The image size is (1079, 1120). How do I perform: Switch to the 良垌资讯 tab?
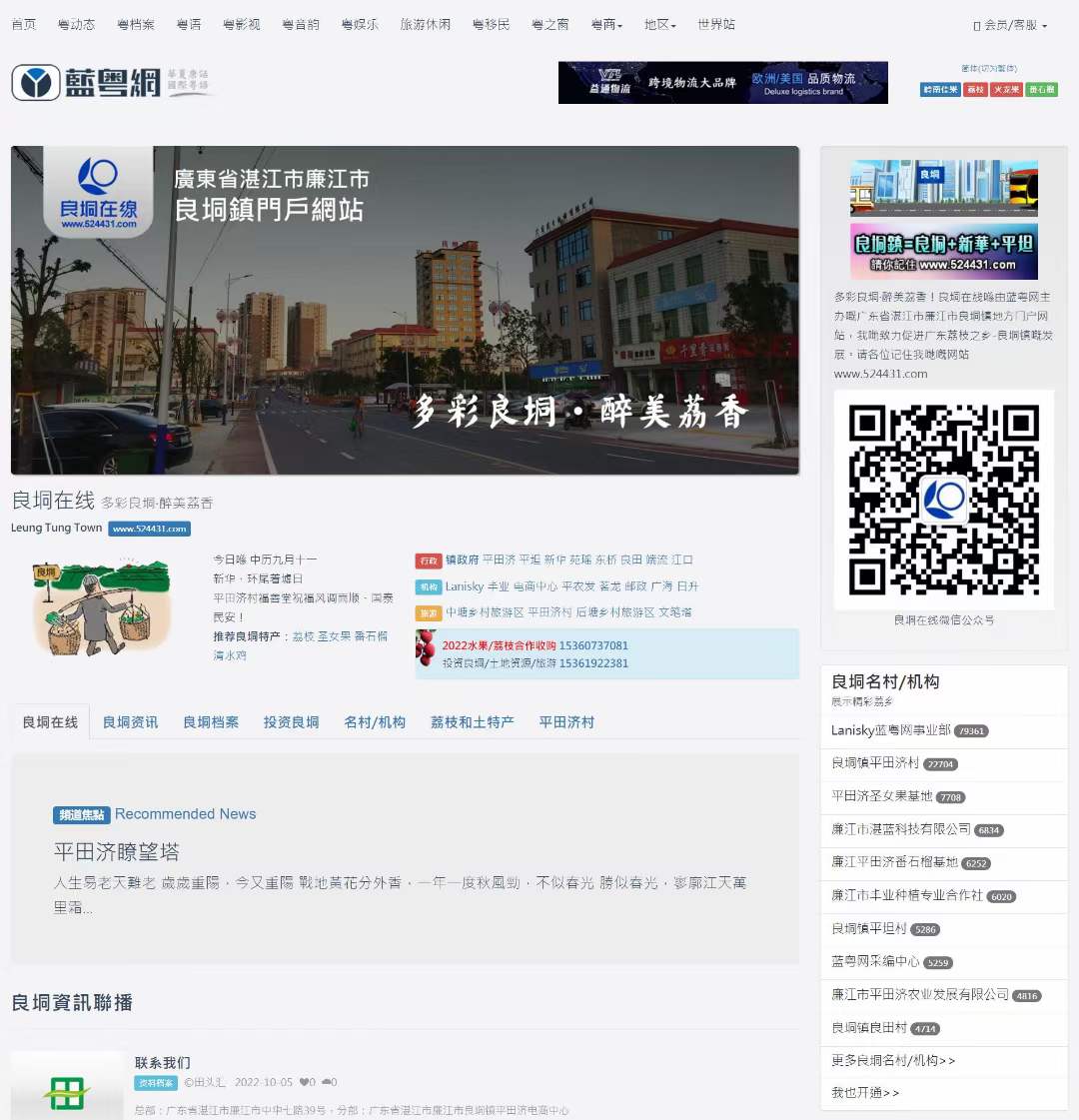(x=130, y=722)
